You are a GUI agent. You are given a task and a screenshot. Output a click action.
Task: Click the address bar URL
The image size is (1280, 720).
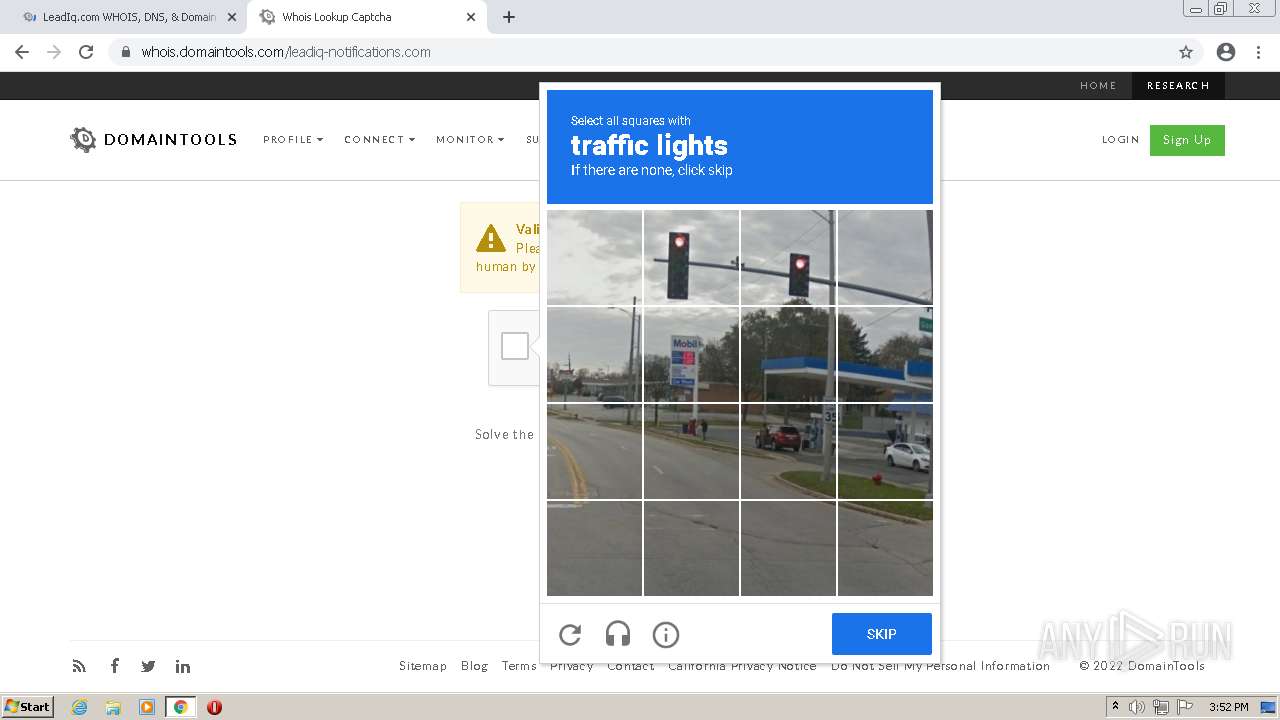coord(286,52)
